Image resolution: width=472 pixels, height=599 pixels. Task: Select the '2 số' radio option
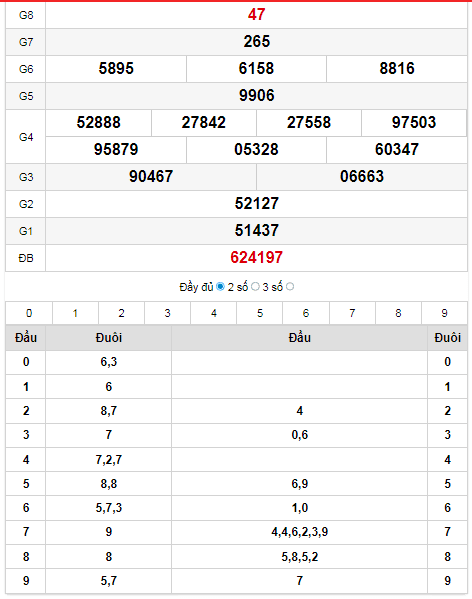click(255, 287)
